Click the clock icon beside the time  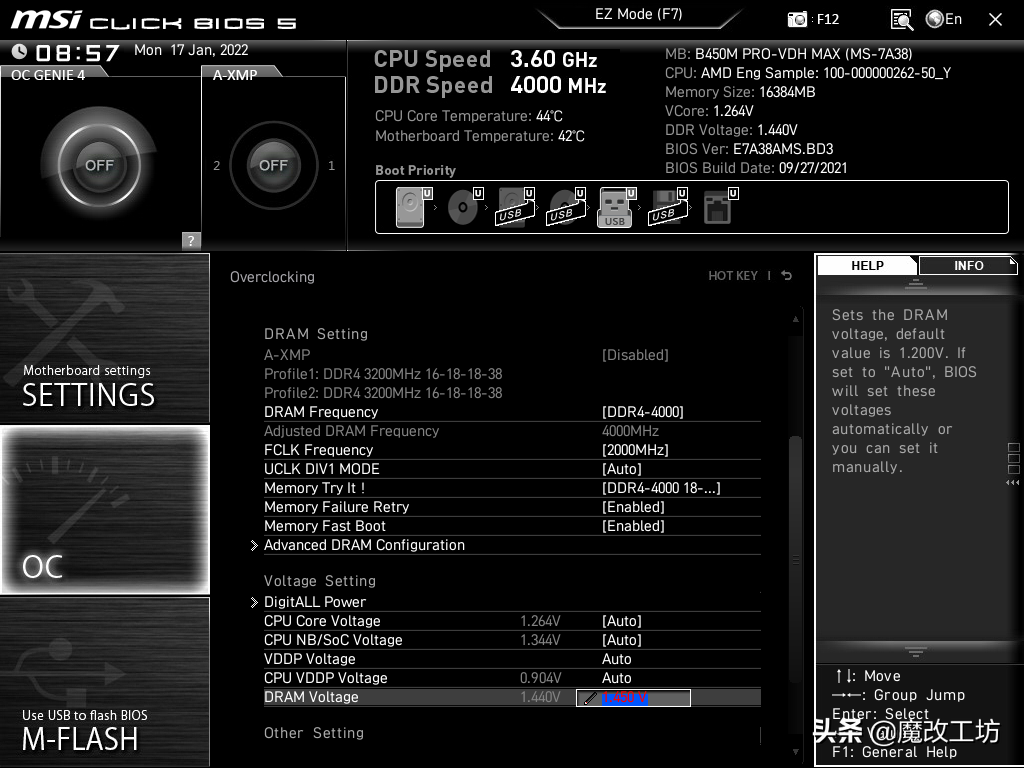[20, 51]
